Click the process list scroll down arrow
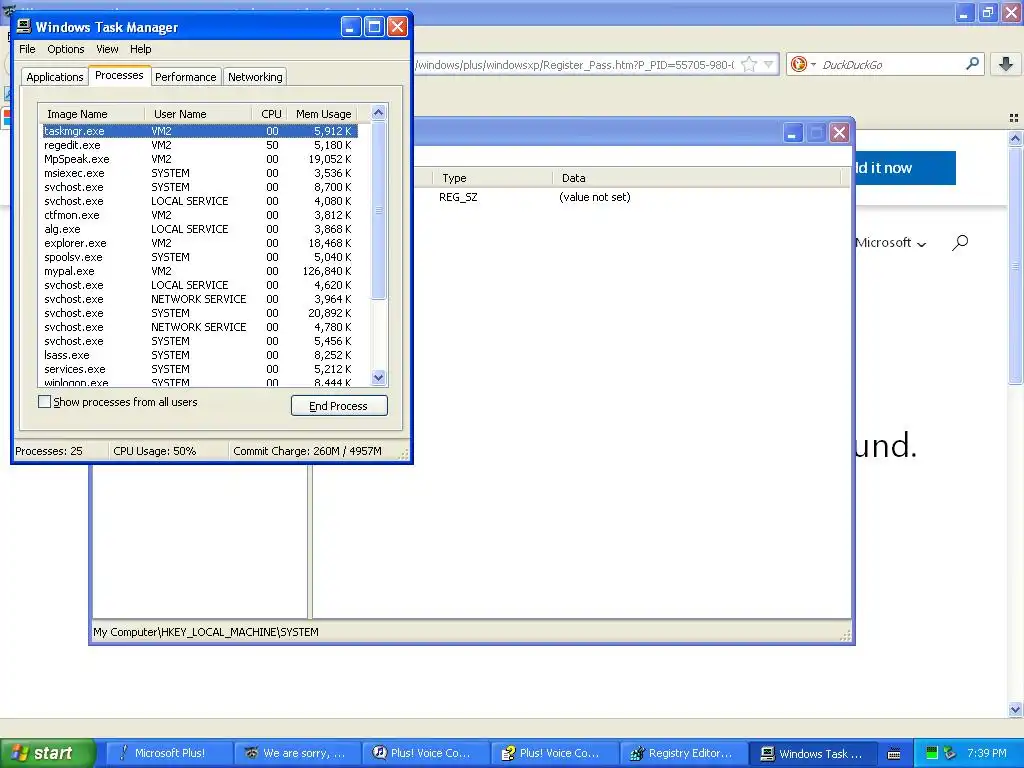1024x768 pixels. point(378,377)
